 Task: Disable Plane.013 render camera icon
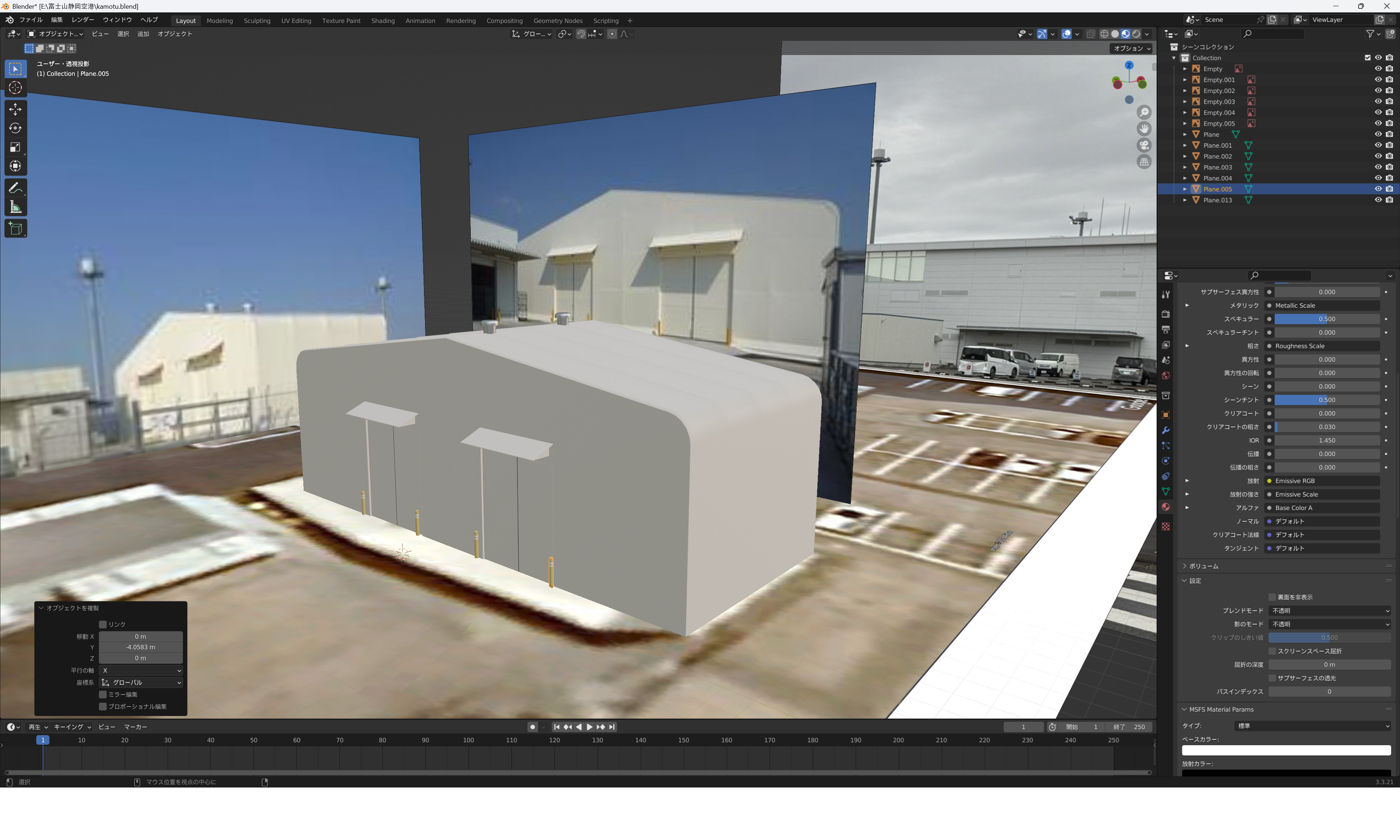[x=1389, y=200]
